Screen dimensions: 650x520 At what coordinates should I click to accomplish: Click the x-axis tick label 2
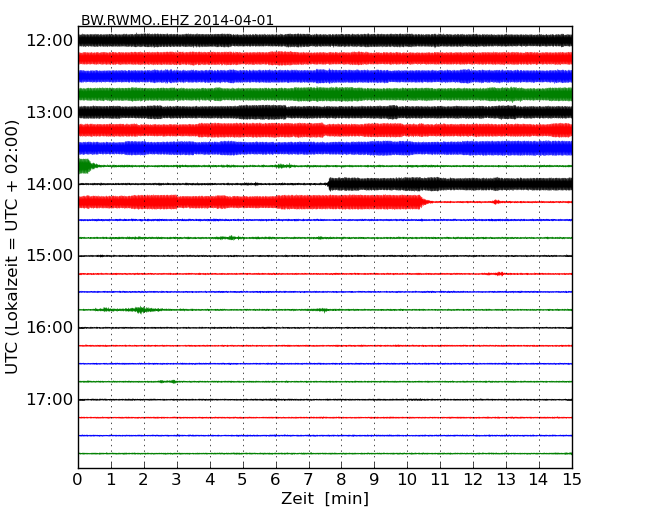tap(144, 480)
